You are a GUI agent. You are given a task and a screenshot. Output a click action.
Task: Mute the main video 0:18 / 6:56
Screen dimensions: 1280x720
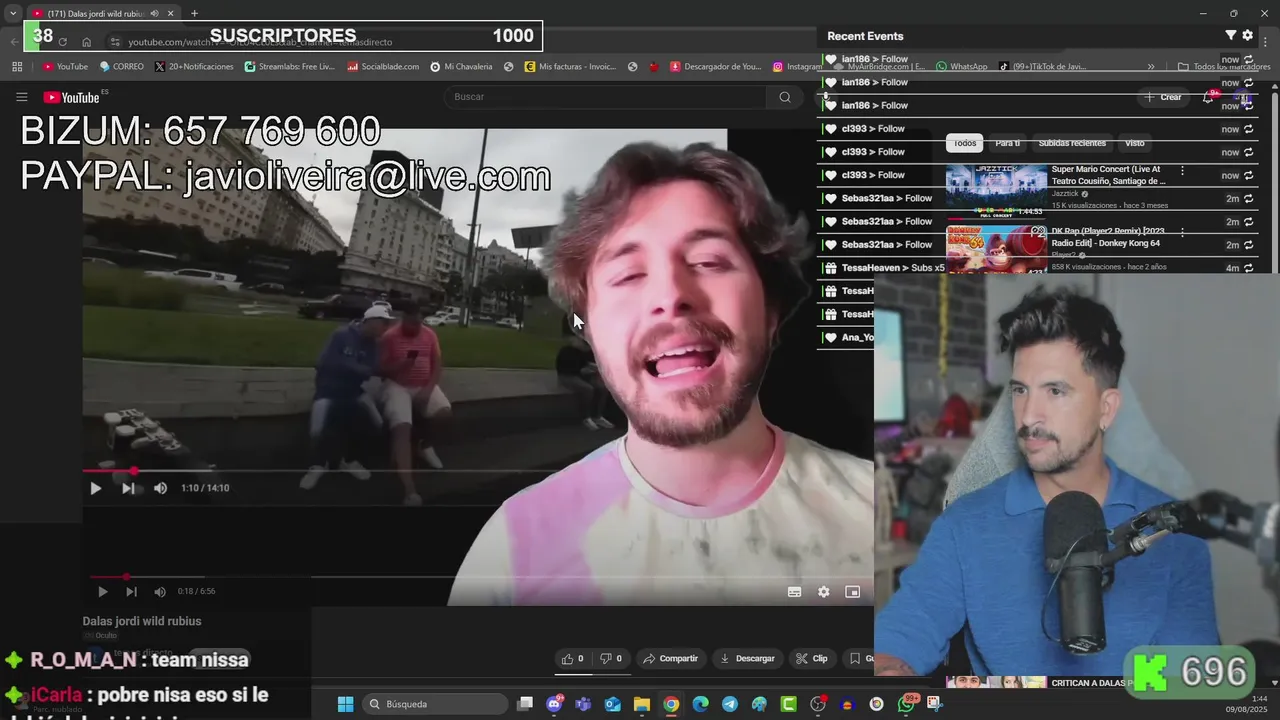point(160,591)
